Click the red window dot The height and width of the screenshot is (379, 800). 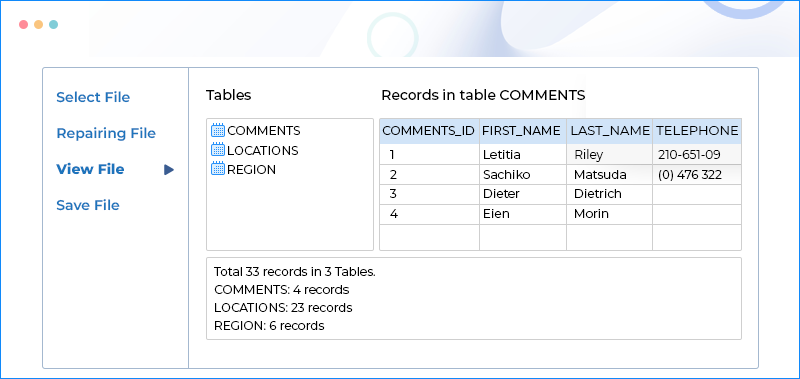point(23,24)
